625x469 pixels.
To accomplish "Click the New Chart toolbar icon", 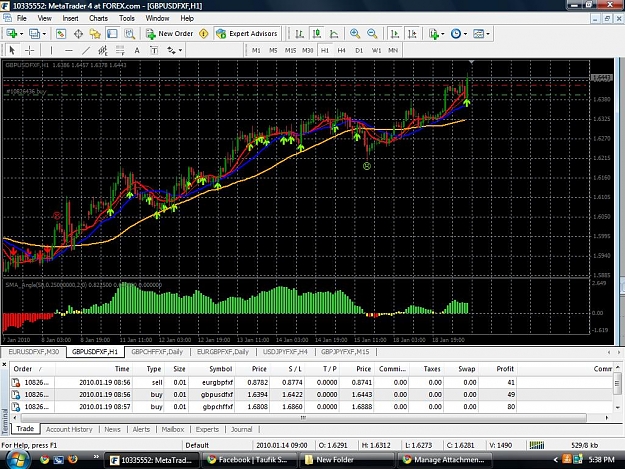I will tap(11, 34).
